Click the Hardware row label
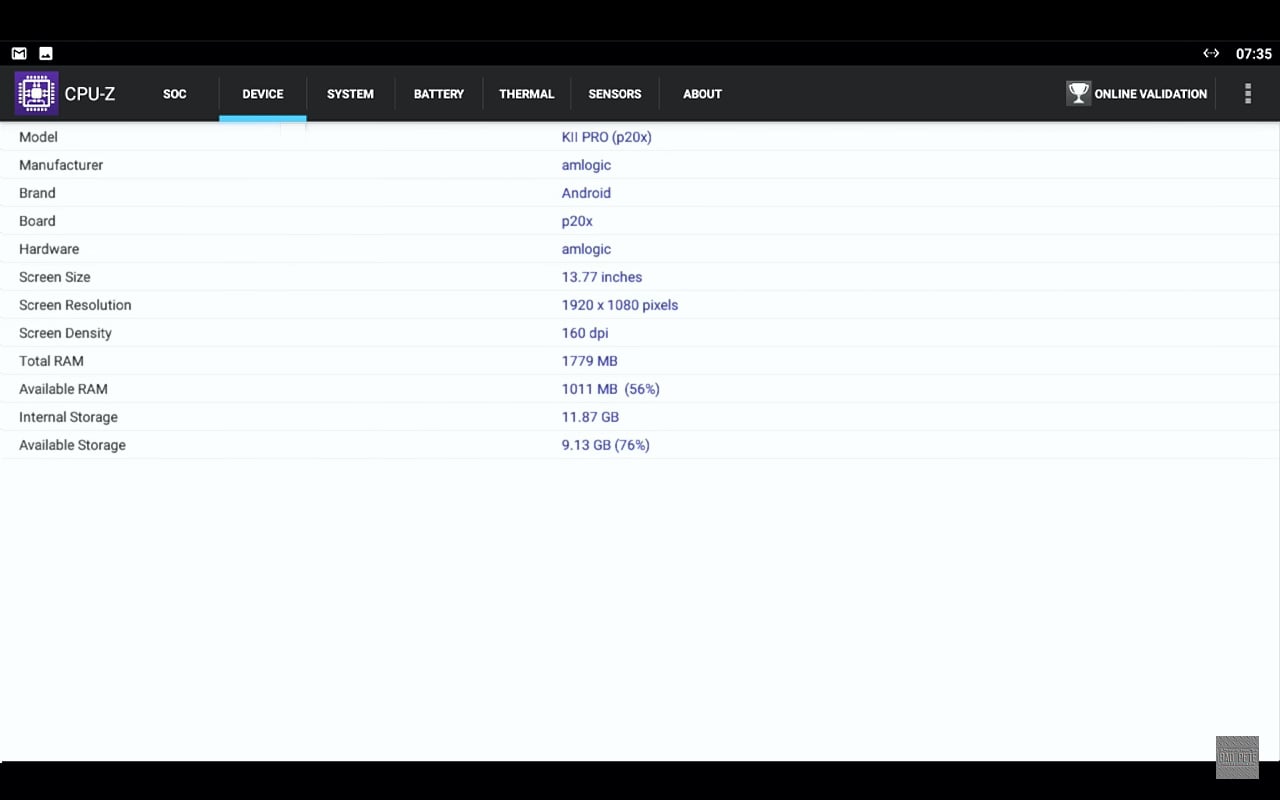This screenshot has height=800, width=1280. pyautogui.click(x=49, y=249)
